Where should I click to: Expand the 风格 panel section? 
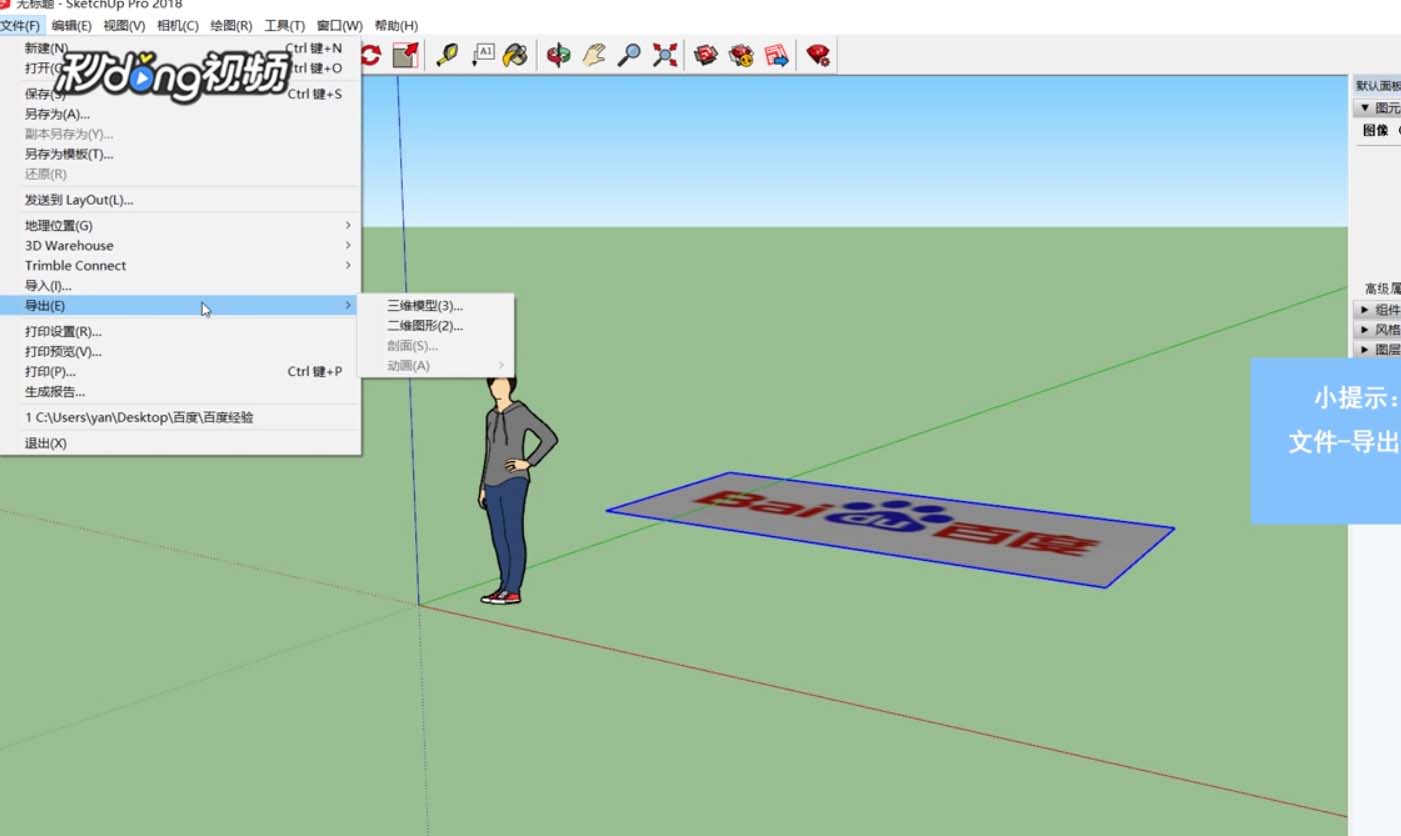[x=1378, y=330]
